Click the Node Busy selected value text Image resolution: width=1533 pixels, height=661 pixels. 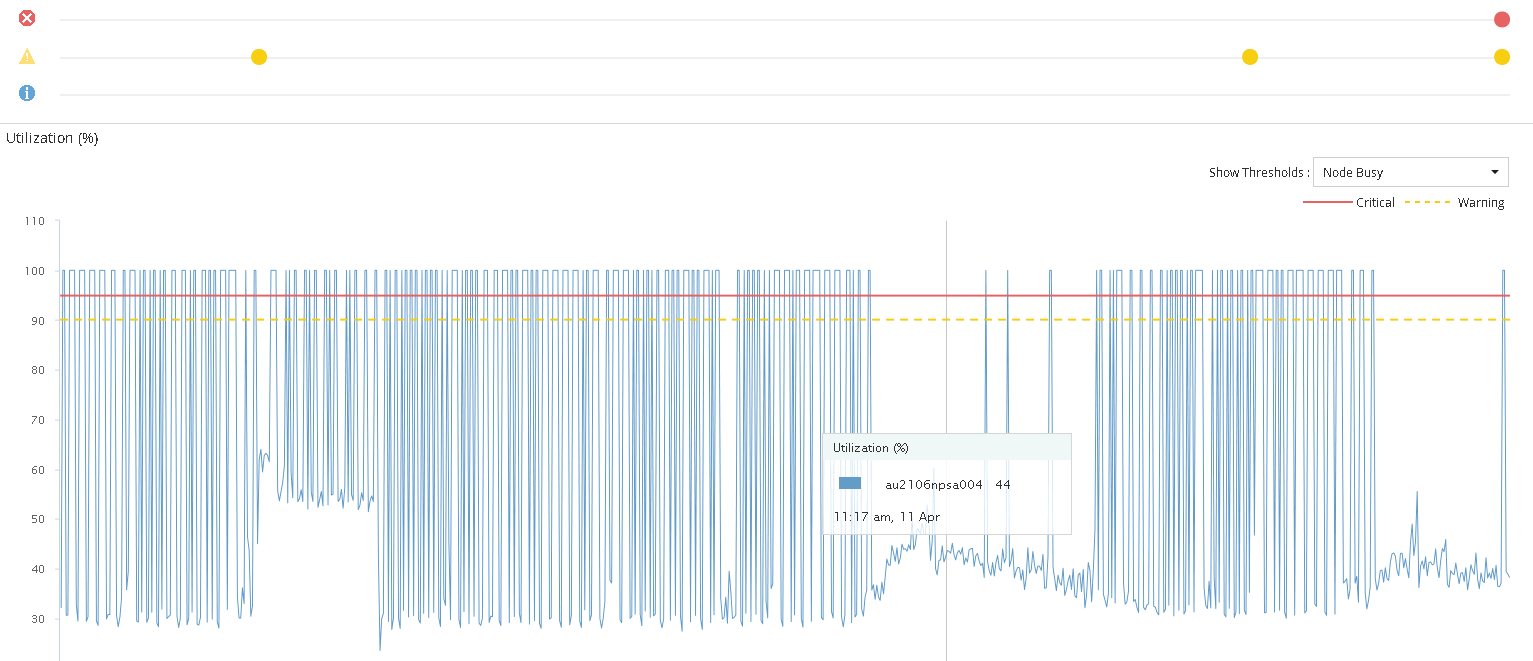[1353, 173]
